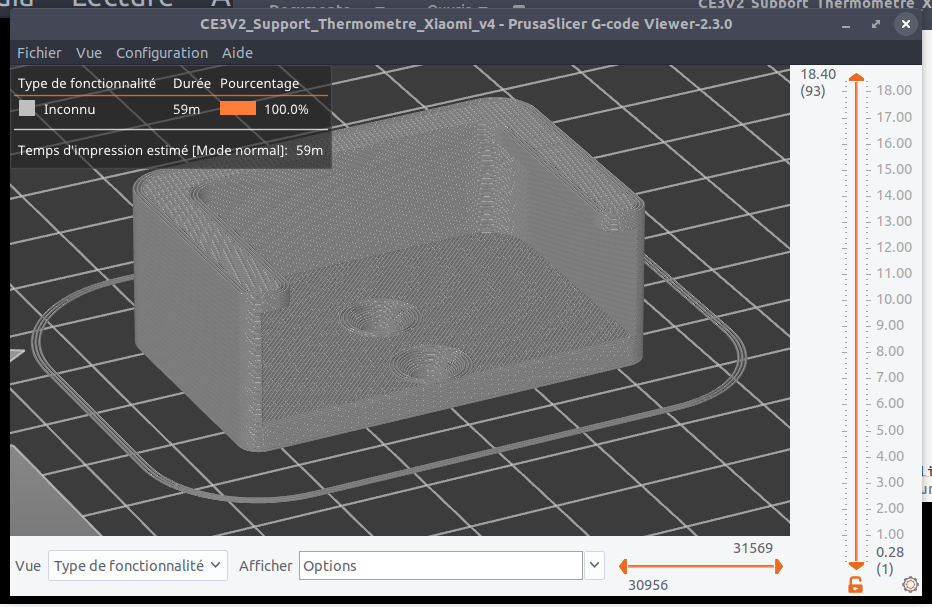Image resolution: width=932 pixels, height=607 pixels.
Task: Click the 18.40 top layer value
Action: [x=818, y=74]
